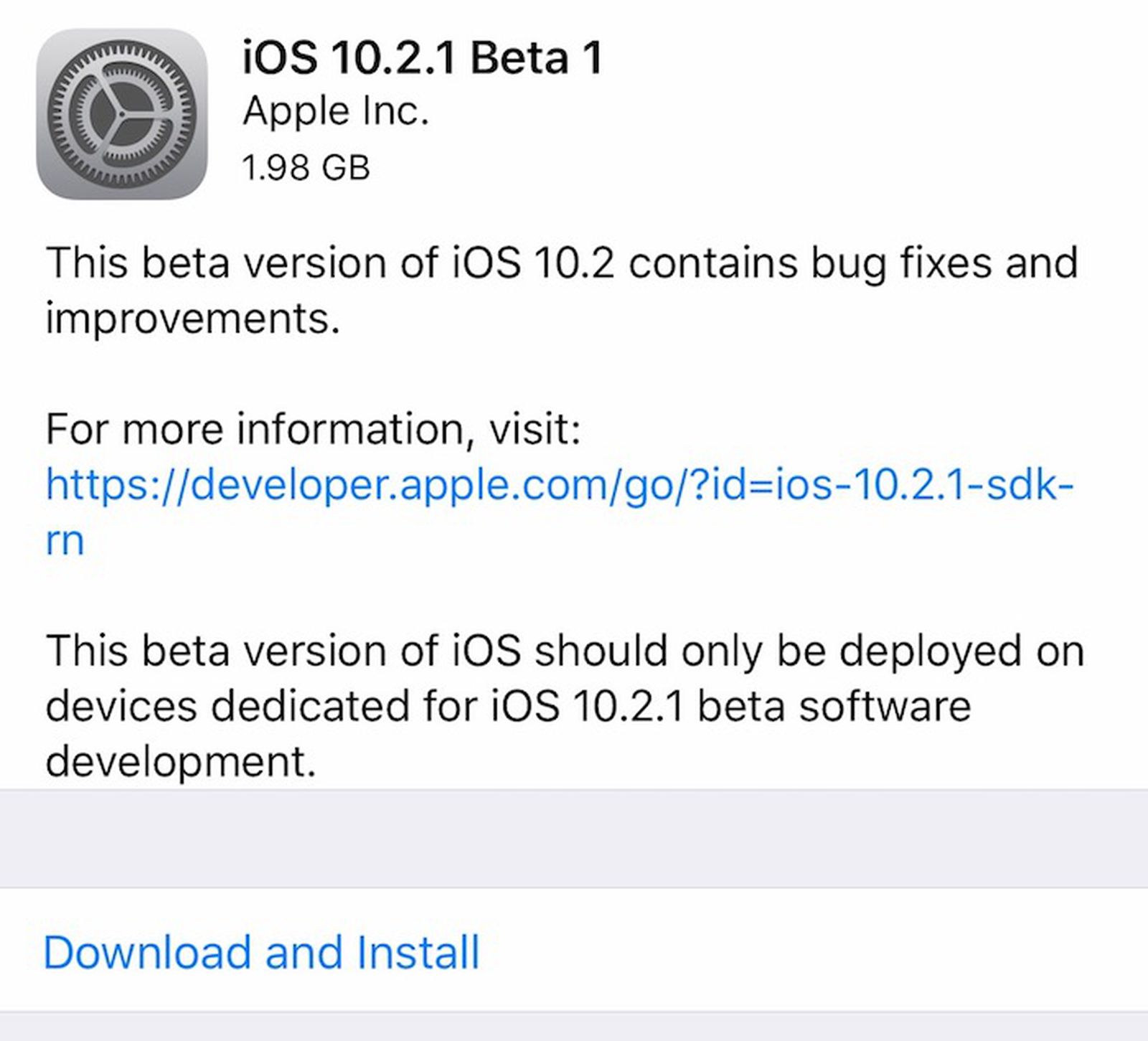Click 'Beta 1' in the update title

(536, 57)
